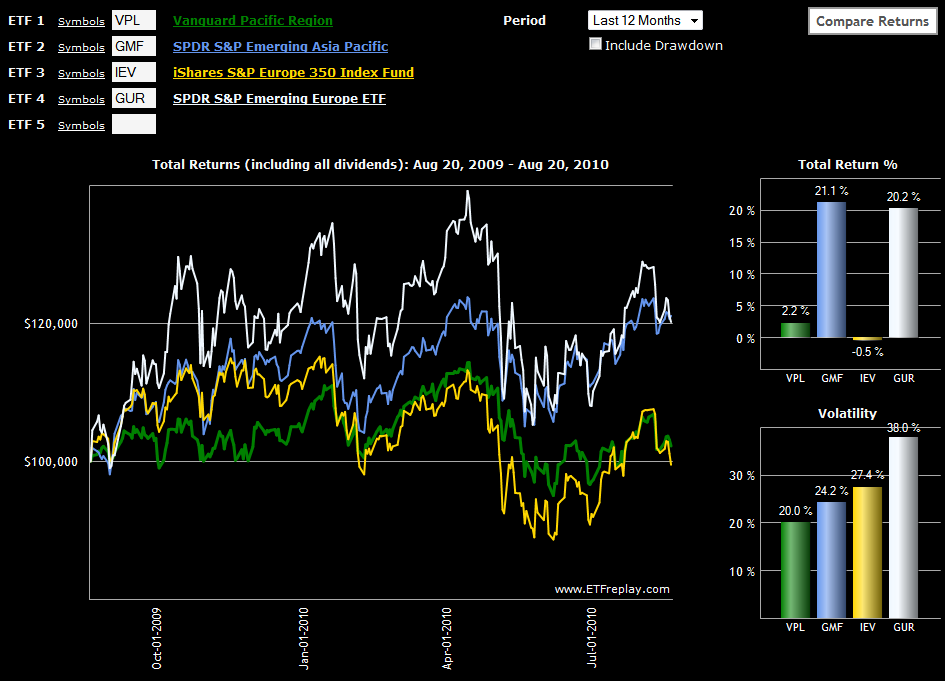Click the GUR 38.0% volatility bar
This screenshot has width=945, height=681.
pos(903,527)
